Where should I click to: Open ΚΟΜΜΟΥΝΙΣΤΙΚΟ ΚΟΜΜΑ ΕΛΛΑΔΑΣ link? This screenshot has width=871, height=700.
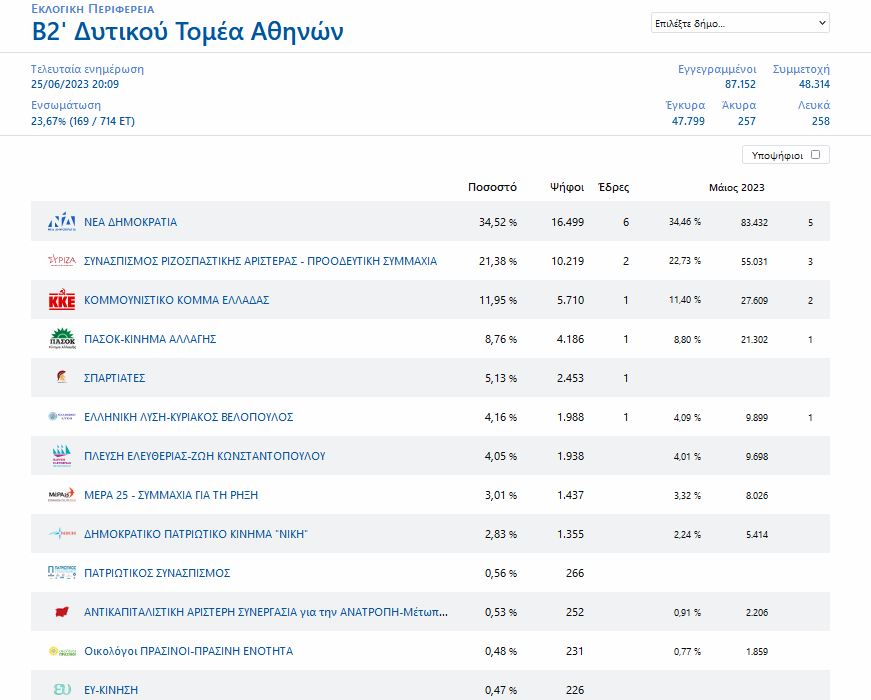[x=176, y=300]
